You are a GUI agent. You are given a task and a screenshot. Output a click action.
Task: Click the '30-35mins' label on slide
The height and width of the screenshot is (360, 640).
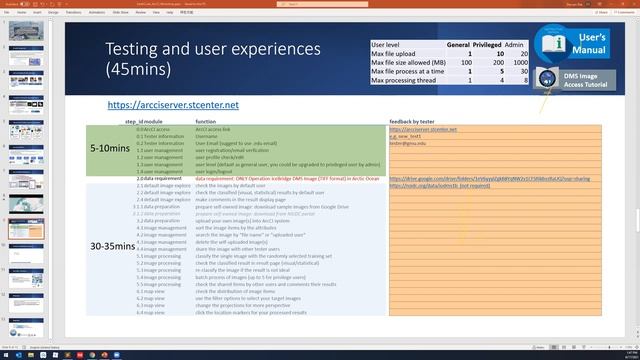(x=112, y=246)
